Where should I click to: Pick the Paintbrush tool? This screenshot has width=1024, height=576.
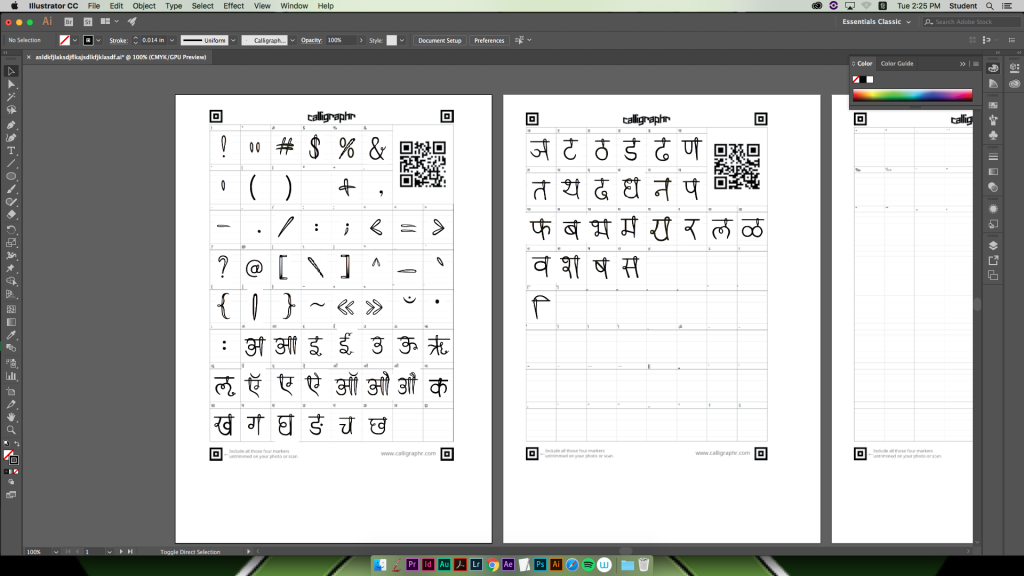click(11, 190)
